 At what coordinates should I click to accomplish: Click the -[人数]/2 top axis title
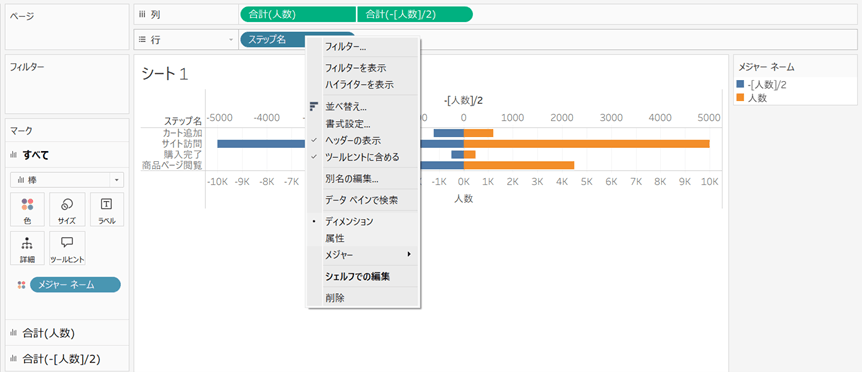click(463, 100)
